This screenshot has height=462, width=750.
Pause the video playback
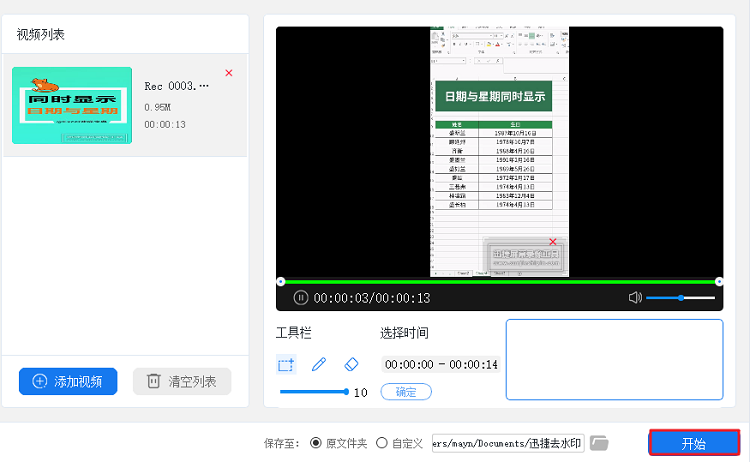point(300,298)
